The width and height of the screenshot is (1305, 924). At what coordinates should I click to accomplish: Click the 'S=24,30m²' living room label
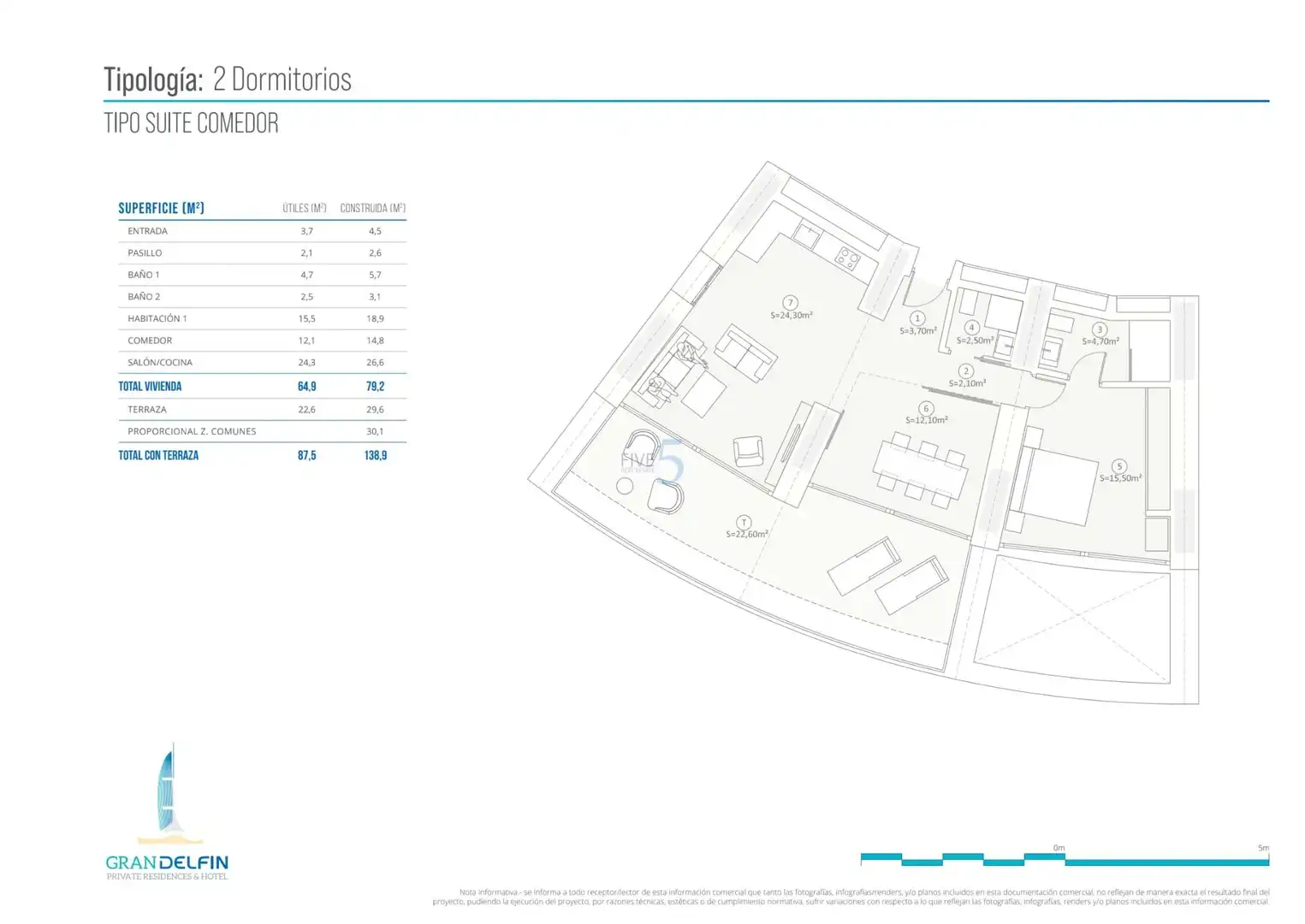[792, 315]
